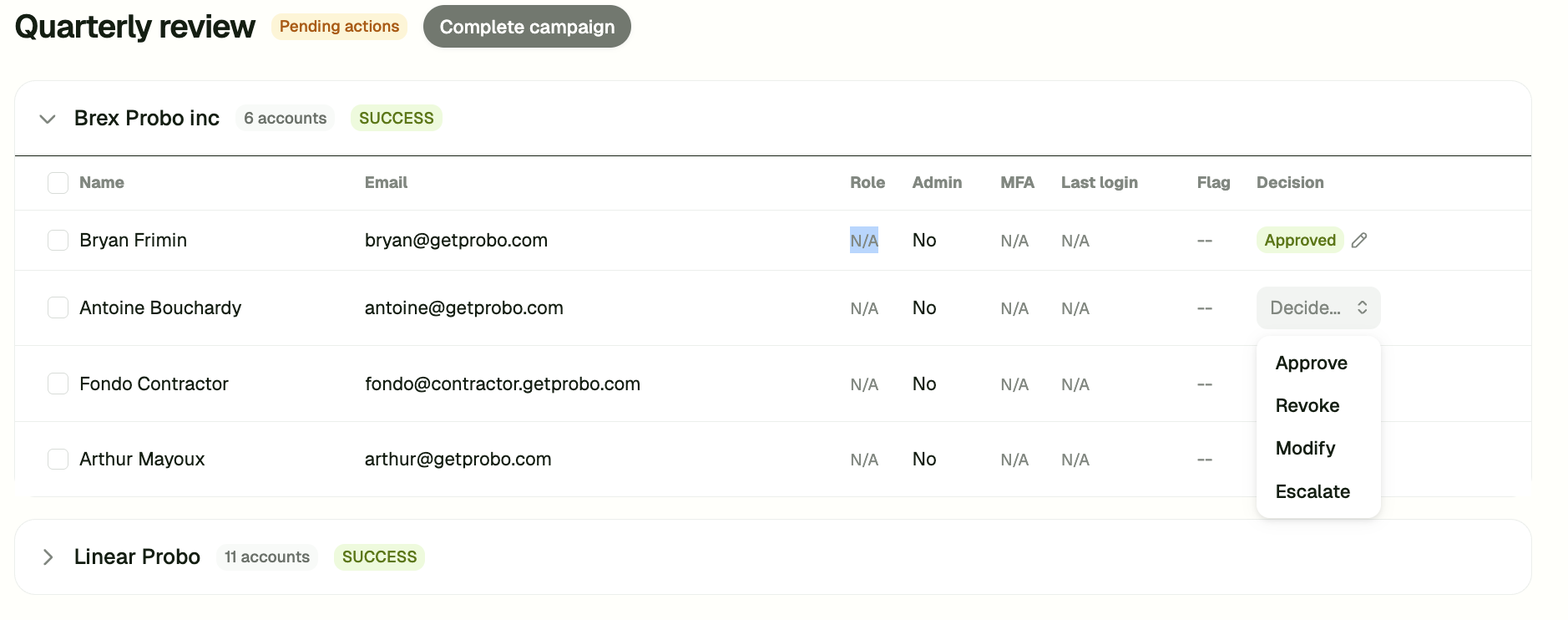Edit Bryan Frimin's approved decision pencil icon

point(1359,240)
